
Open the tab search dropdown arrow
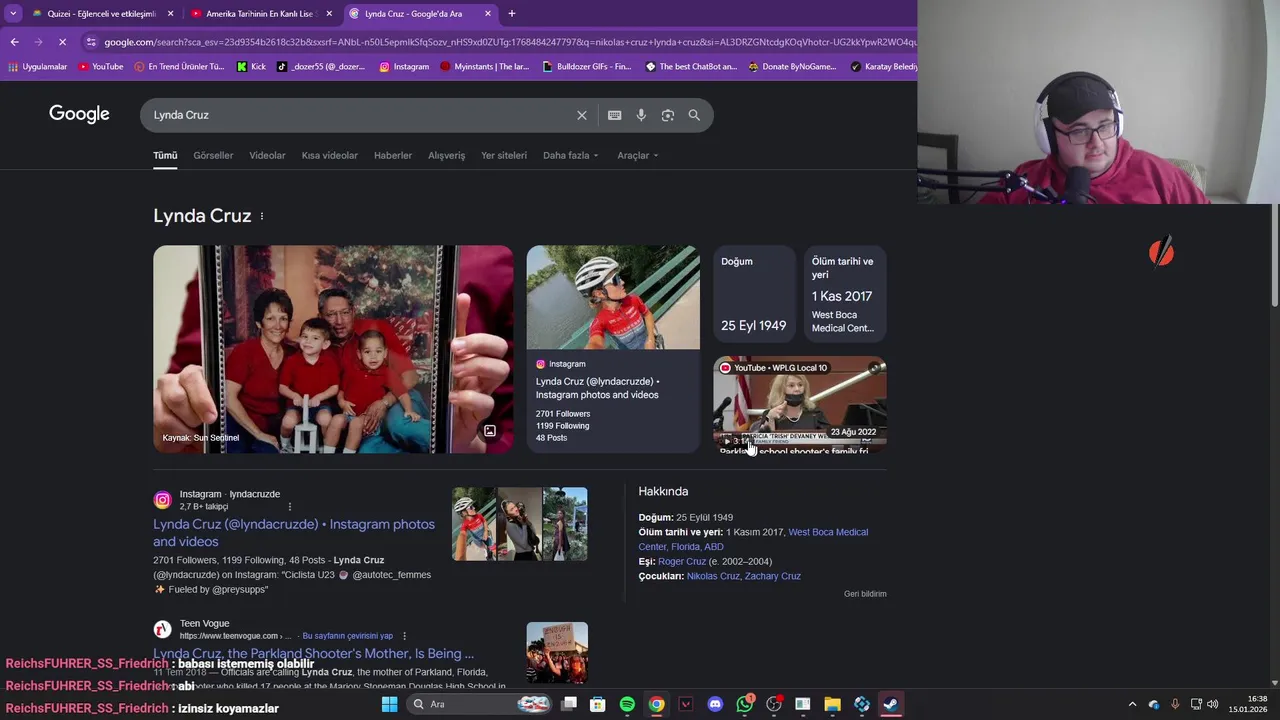[x=13, y=13]
